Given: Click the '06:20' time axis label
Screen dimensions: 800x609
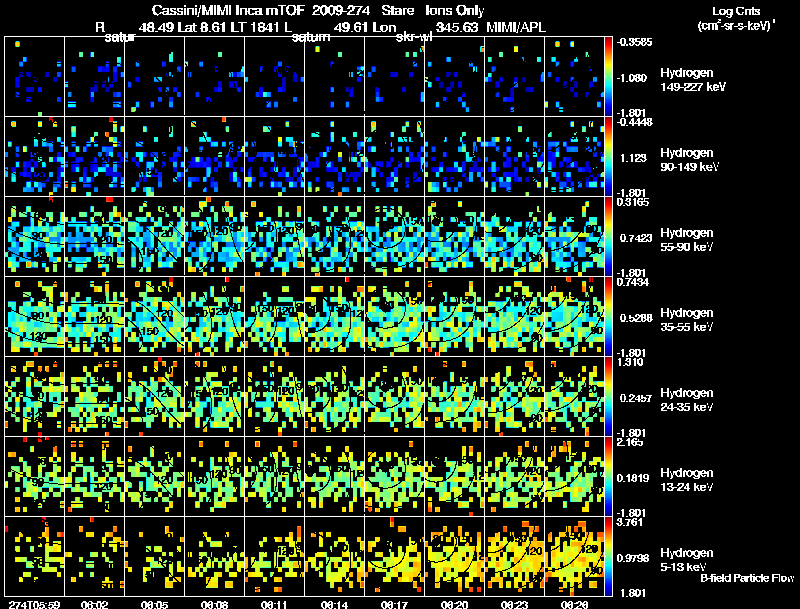Looking at the screenshot, I should [454, 604].
